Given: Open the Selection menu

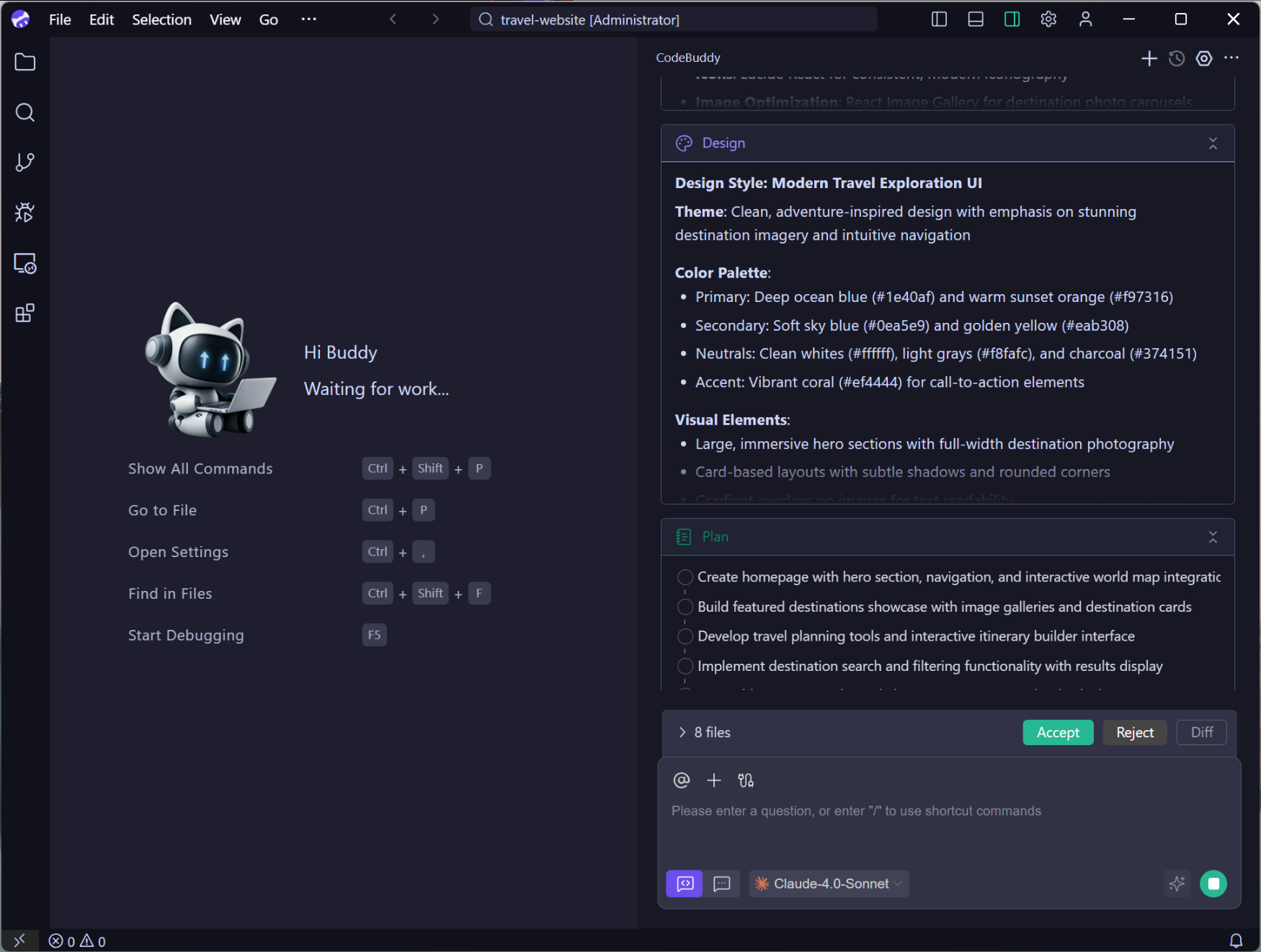Looking at the screenshot, I should (161, 19).
